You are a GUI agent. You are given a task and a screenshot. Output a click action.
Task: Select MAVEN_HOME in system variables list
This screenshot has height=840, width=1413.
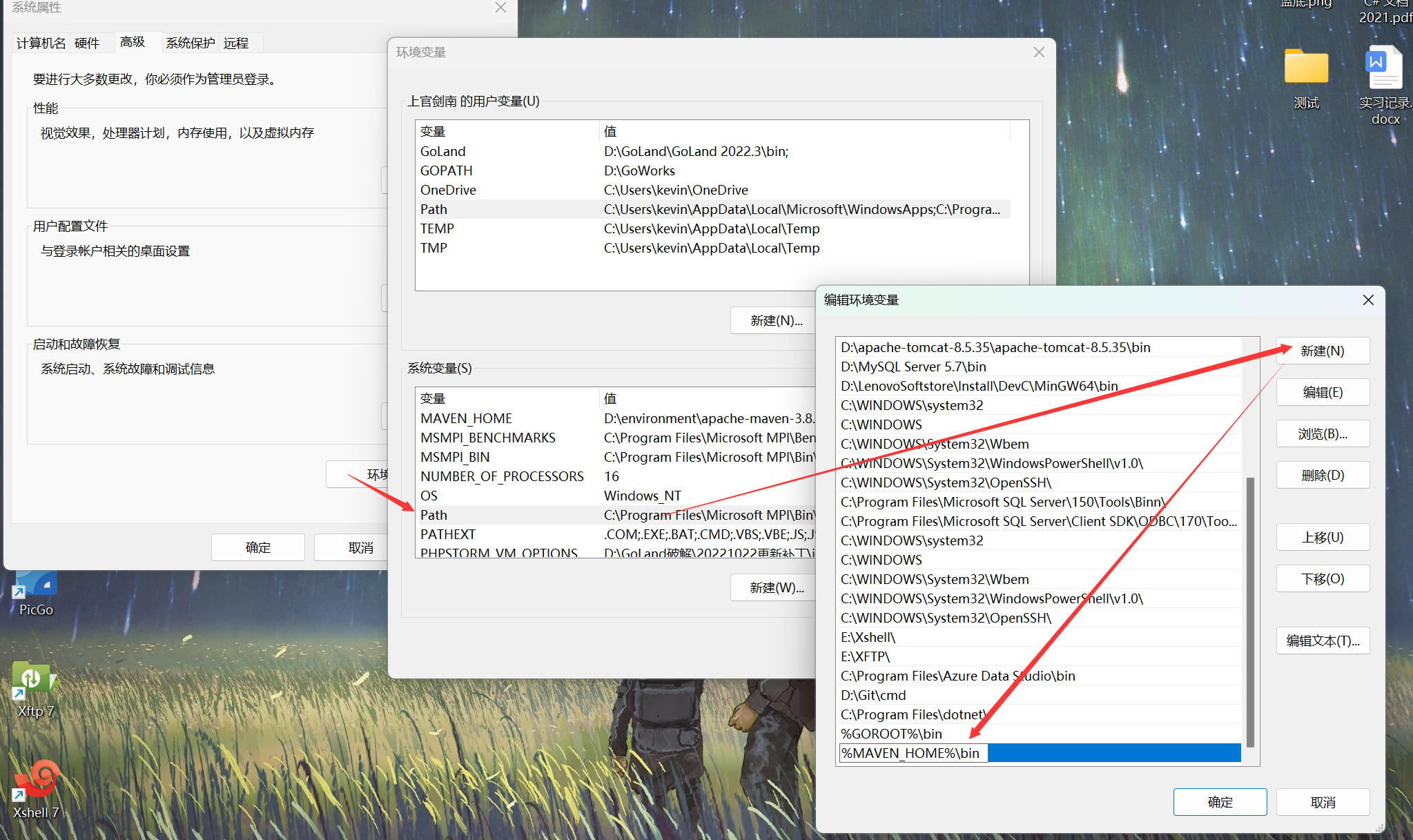tap(466, 418)
